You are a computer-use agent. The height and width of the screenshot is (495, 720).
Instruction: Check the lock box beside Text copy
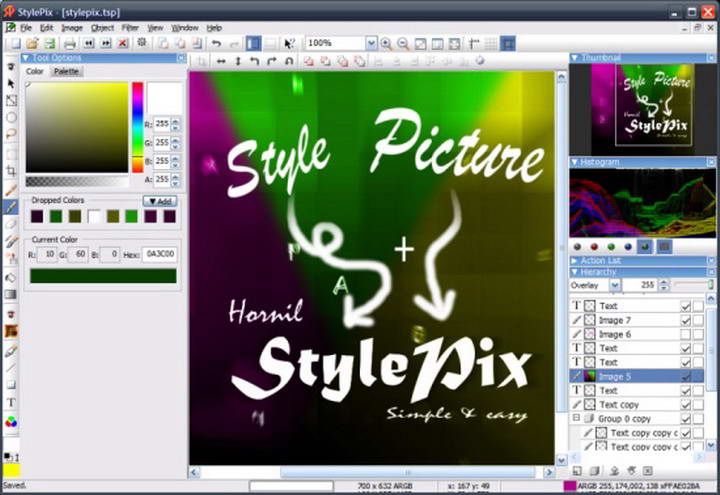(x=698, y=405)
